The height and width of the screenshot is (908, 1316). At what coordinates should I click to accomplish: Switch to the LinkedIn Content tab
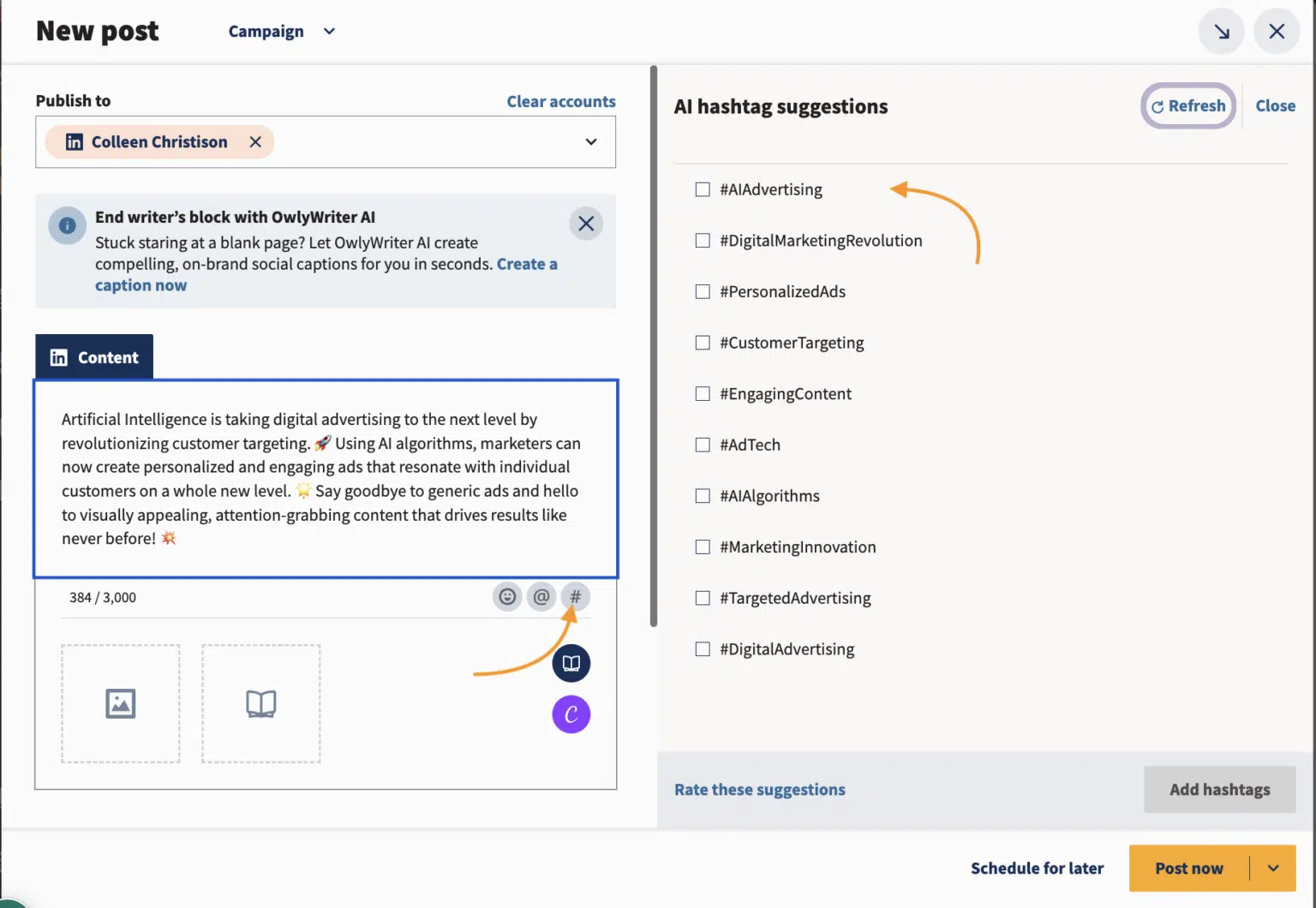click(94, 357)
